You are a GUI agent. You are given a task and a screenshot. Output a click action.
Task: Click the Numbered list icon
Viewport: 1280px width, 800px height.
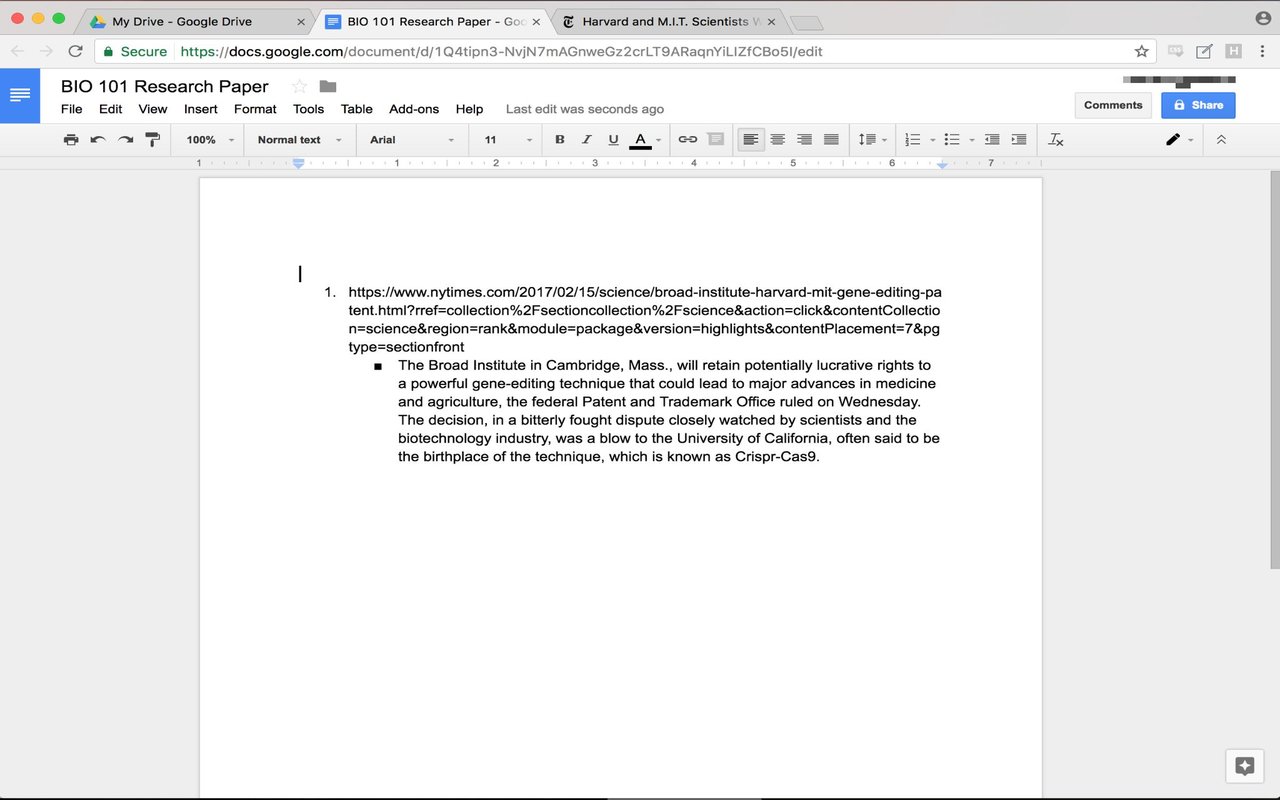(x=913, y=140)
